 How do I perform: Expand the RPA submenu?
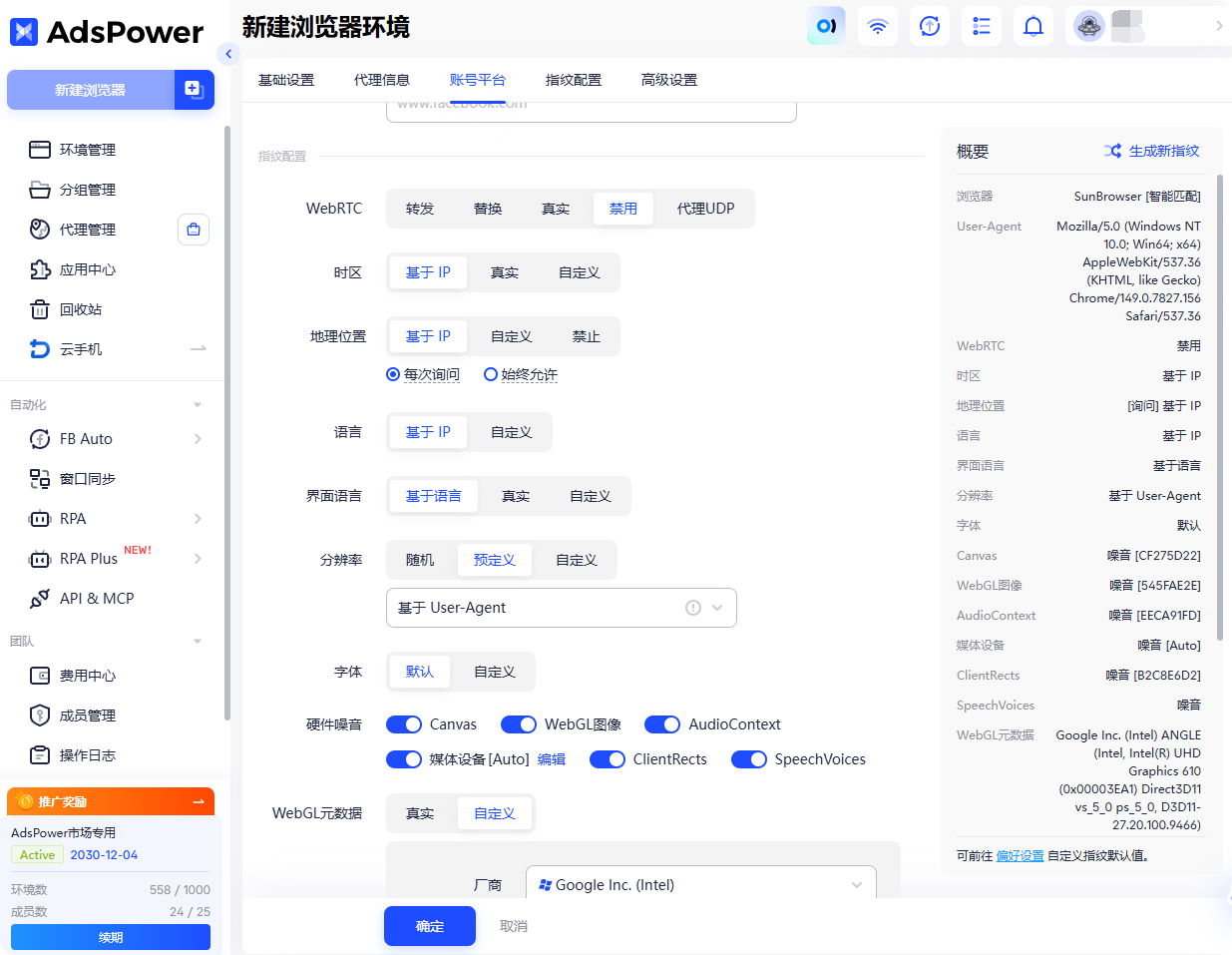pos(198,519)
